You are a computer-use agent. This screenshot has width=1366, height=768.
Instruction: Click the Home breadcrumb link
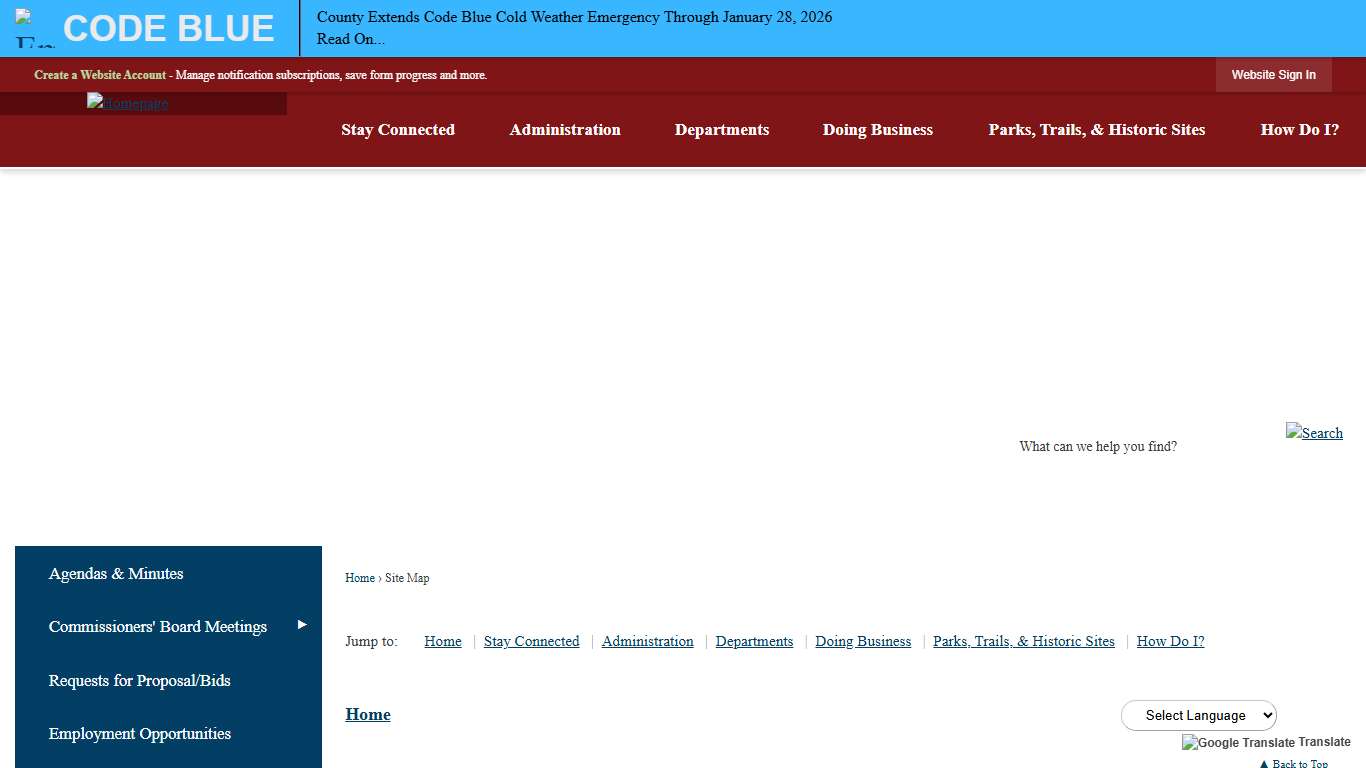[x=359, y=578]
